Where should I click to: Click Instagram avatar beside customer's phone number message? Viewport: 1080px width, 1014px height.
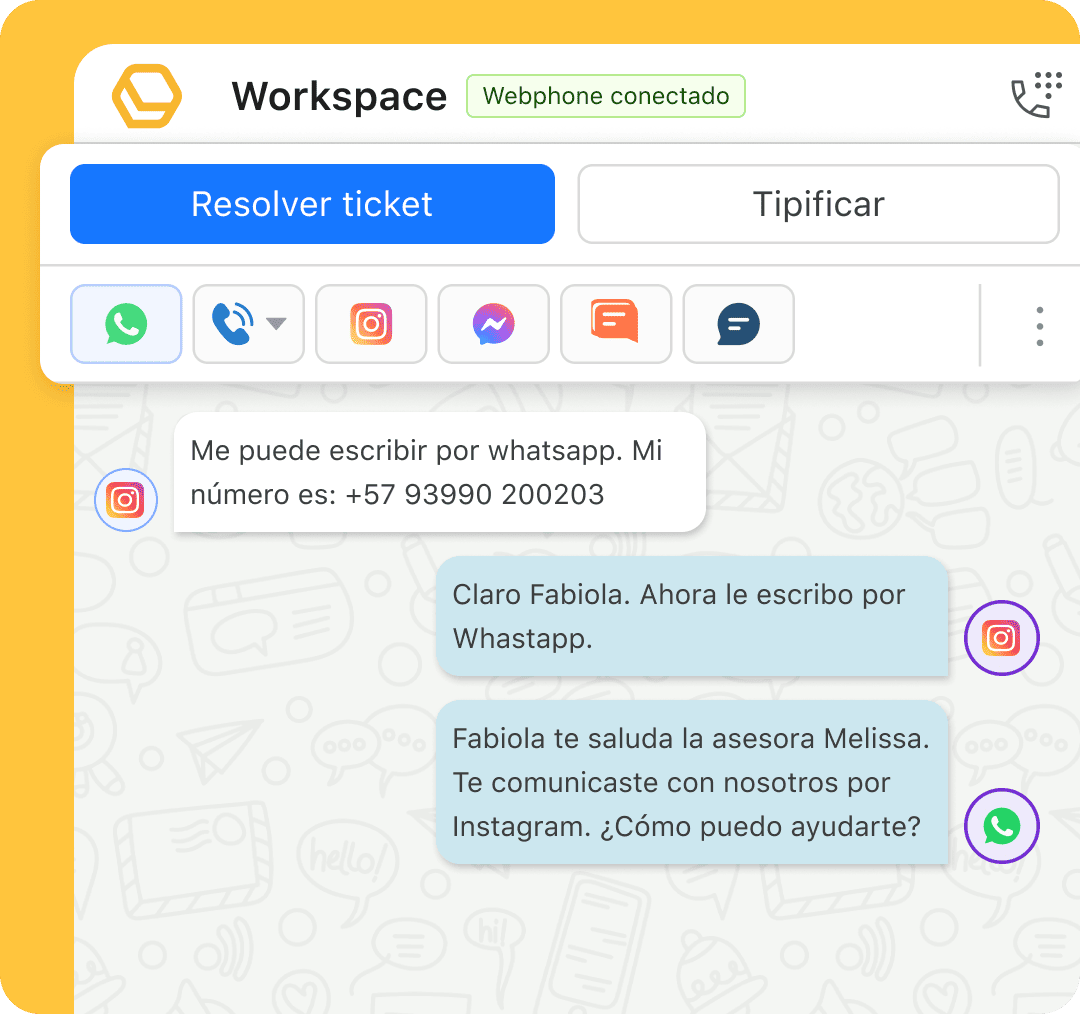(x=126, y=499)
